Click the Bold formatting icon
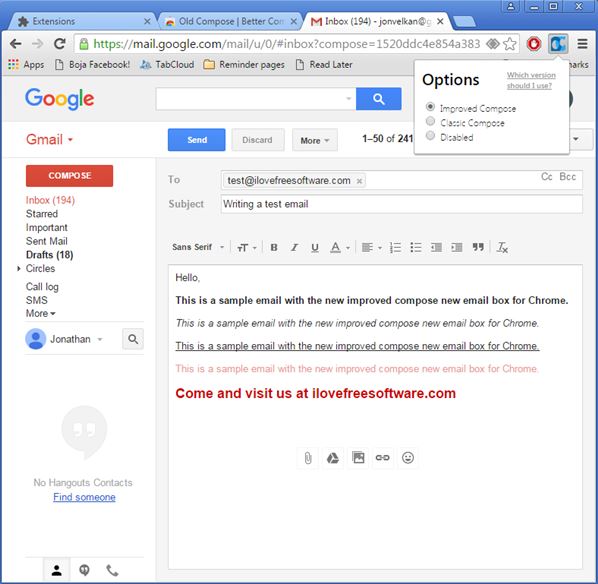 pyautogui.click(x=273, y=248)
